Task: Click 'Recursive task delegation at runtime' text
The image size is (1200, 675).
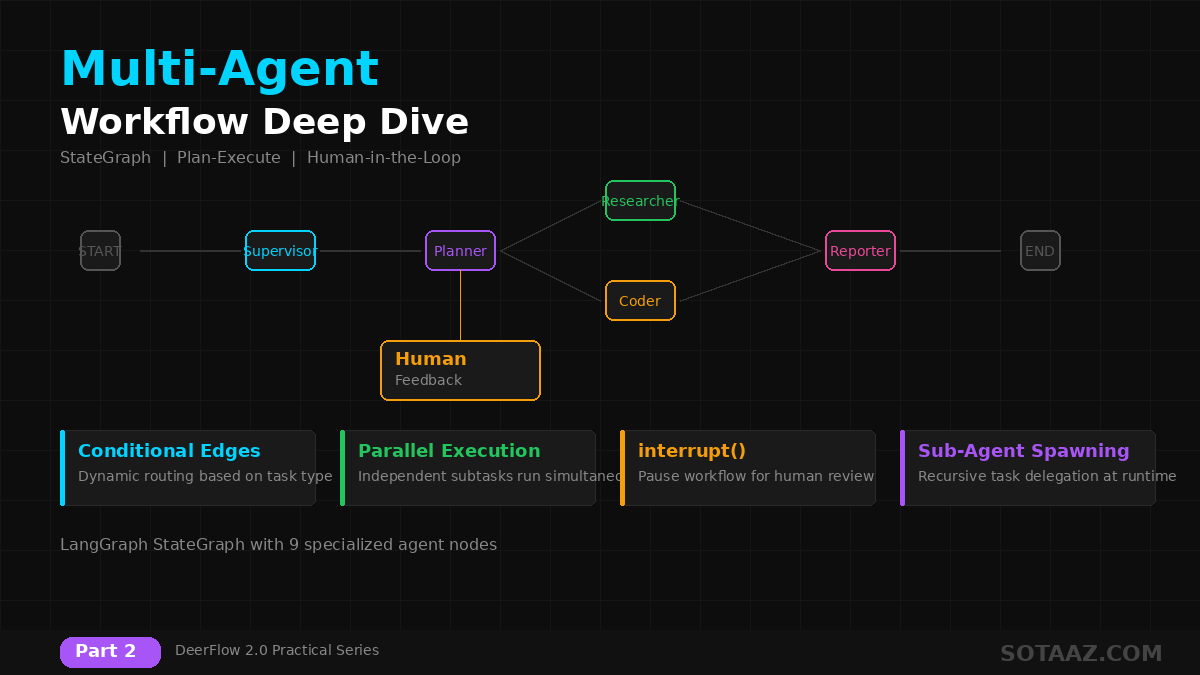Action: coord(1047,477)
